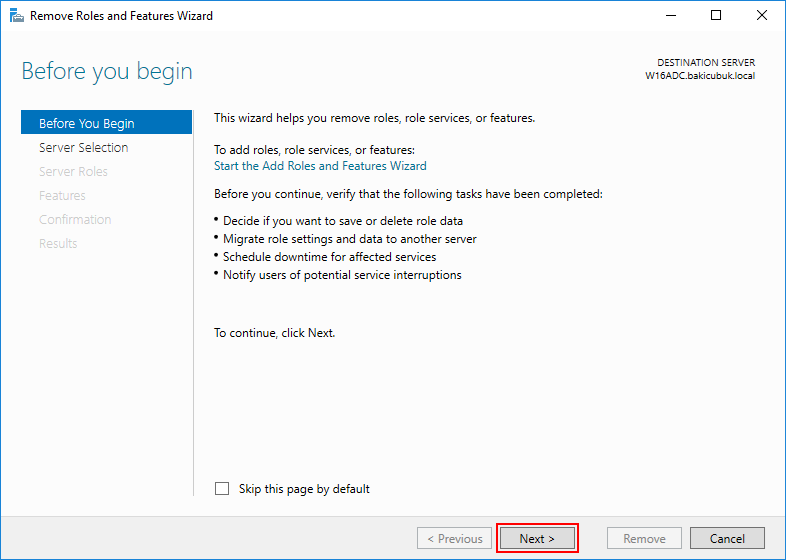Open the Start the Add Roles and Features Wizard link
The image size is (786, 560).
[320, 166]
